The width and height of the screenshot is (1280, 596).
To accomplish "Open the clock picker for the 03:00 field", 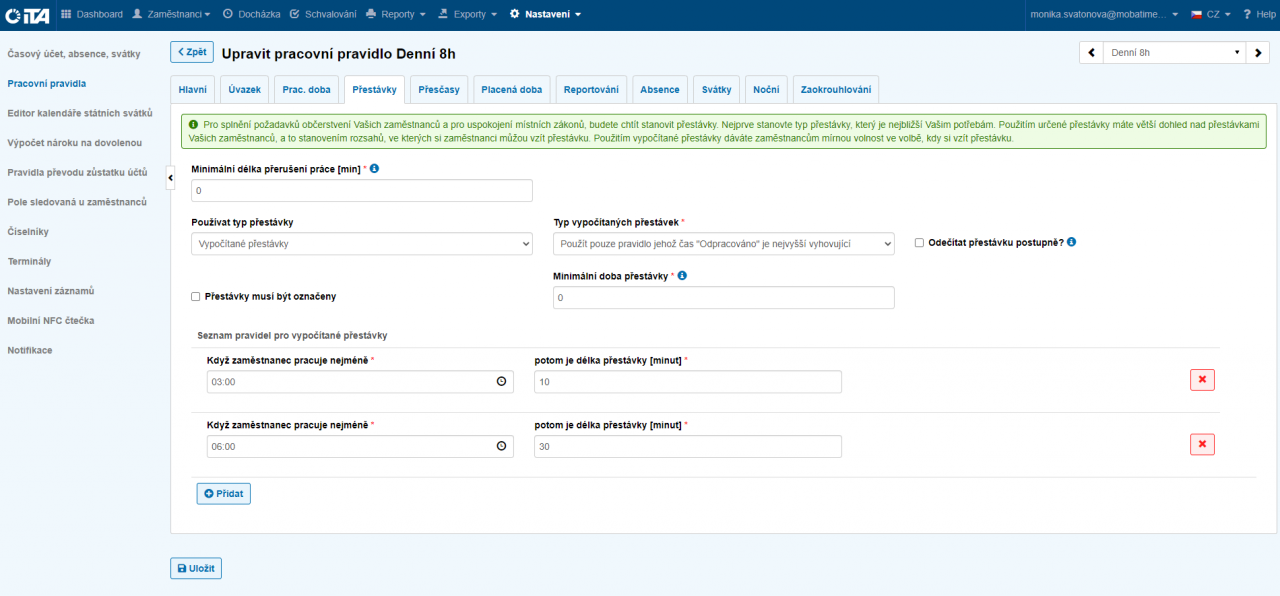I will [501, 382].
